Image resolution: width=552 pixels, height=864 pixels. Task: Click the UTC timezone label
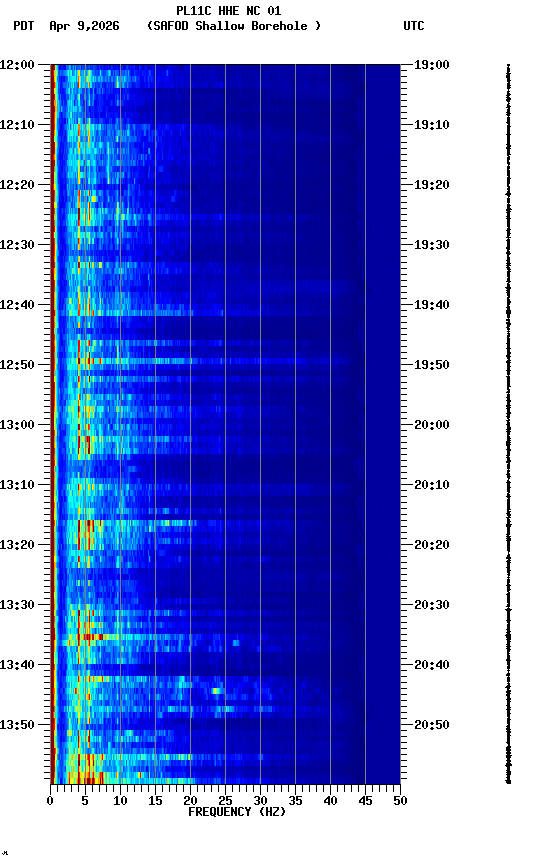point(414,26)
